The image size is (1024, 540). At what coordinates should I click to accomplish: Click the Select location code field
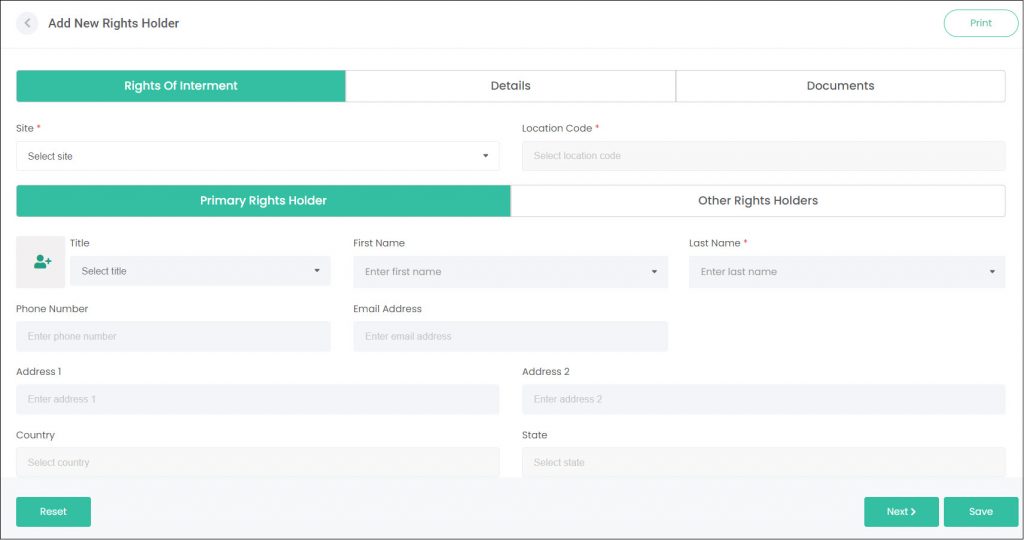pos(763,156)
